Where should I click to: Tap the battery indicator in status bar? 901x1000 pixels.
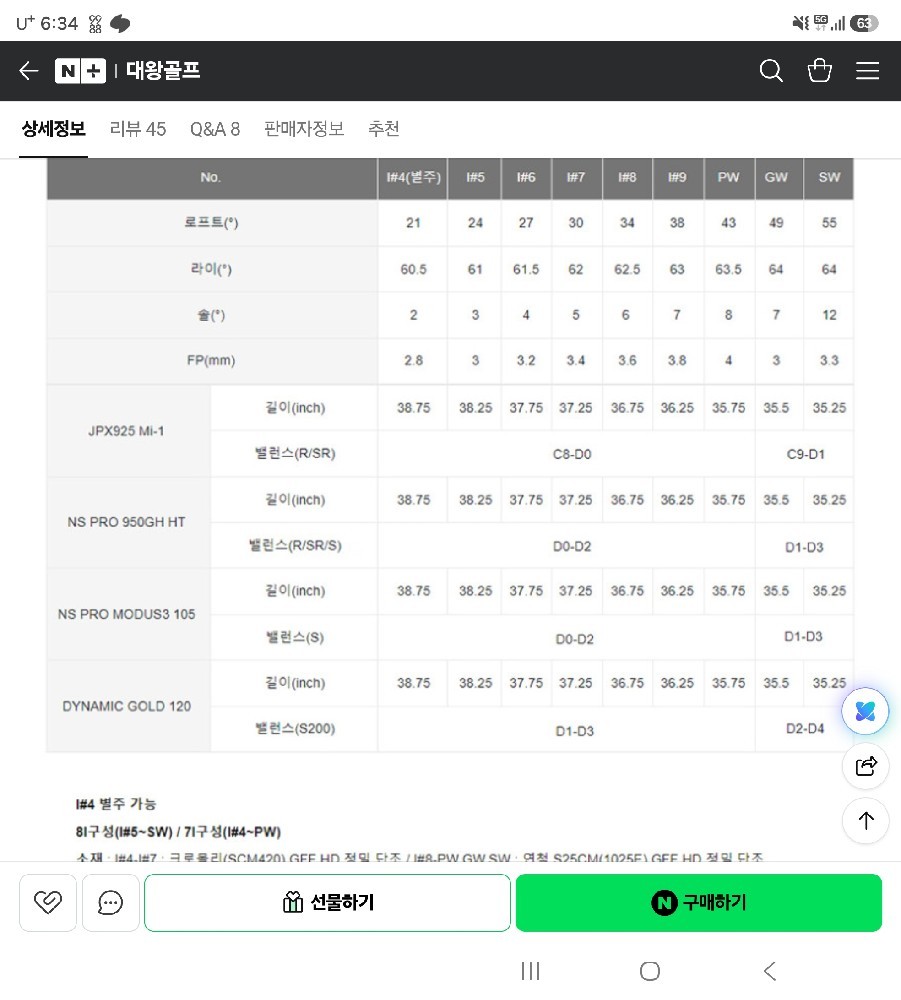pos(864,24)
